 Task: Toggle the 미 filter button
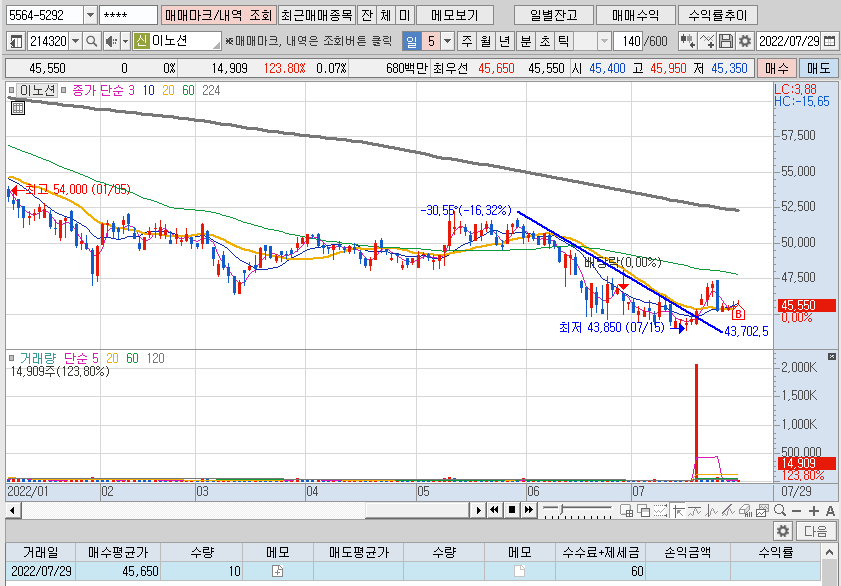point(404,15)
